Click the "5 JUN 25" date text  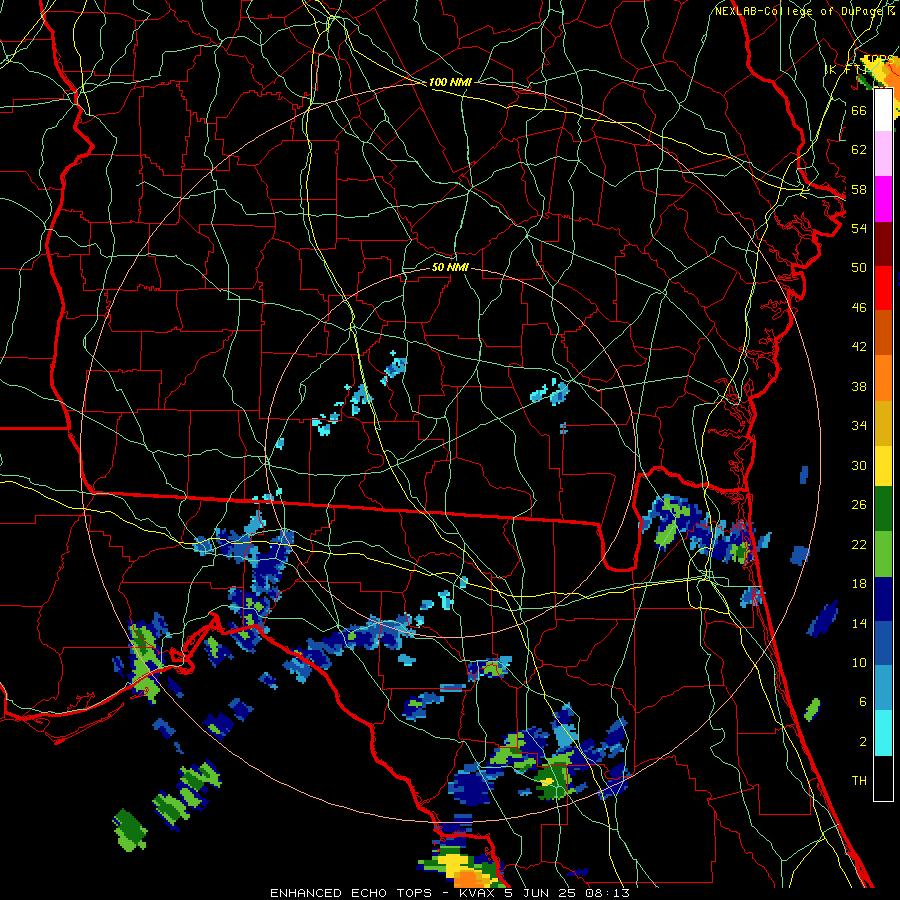coord(541,893)
